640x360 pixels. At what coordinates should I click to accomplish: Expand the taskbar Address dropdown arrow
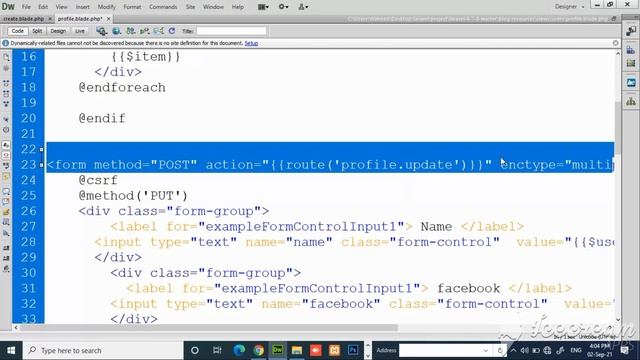485,351
